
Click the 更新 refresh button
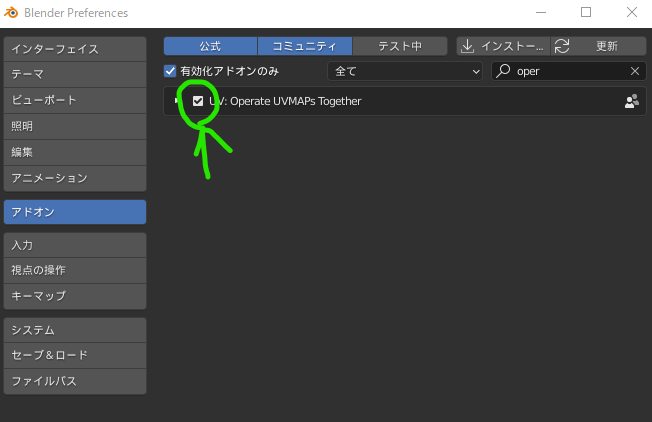coord(599,46)
